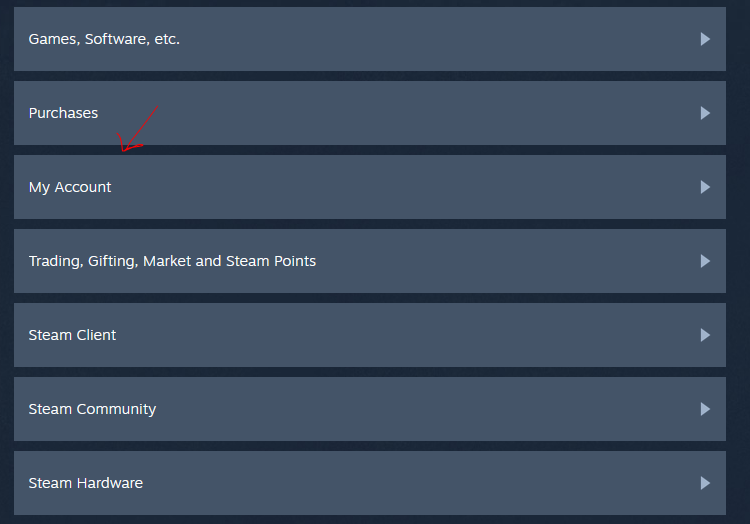Click the middle of the Steam Client panel
The height and width of the screenshot is (524, 750).
pos(370,335)
